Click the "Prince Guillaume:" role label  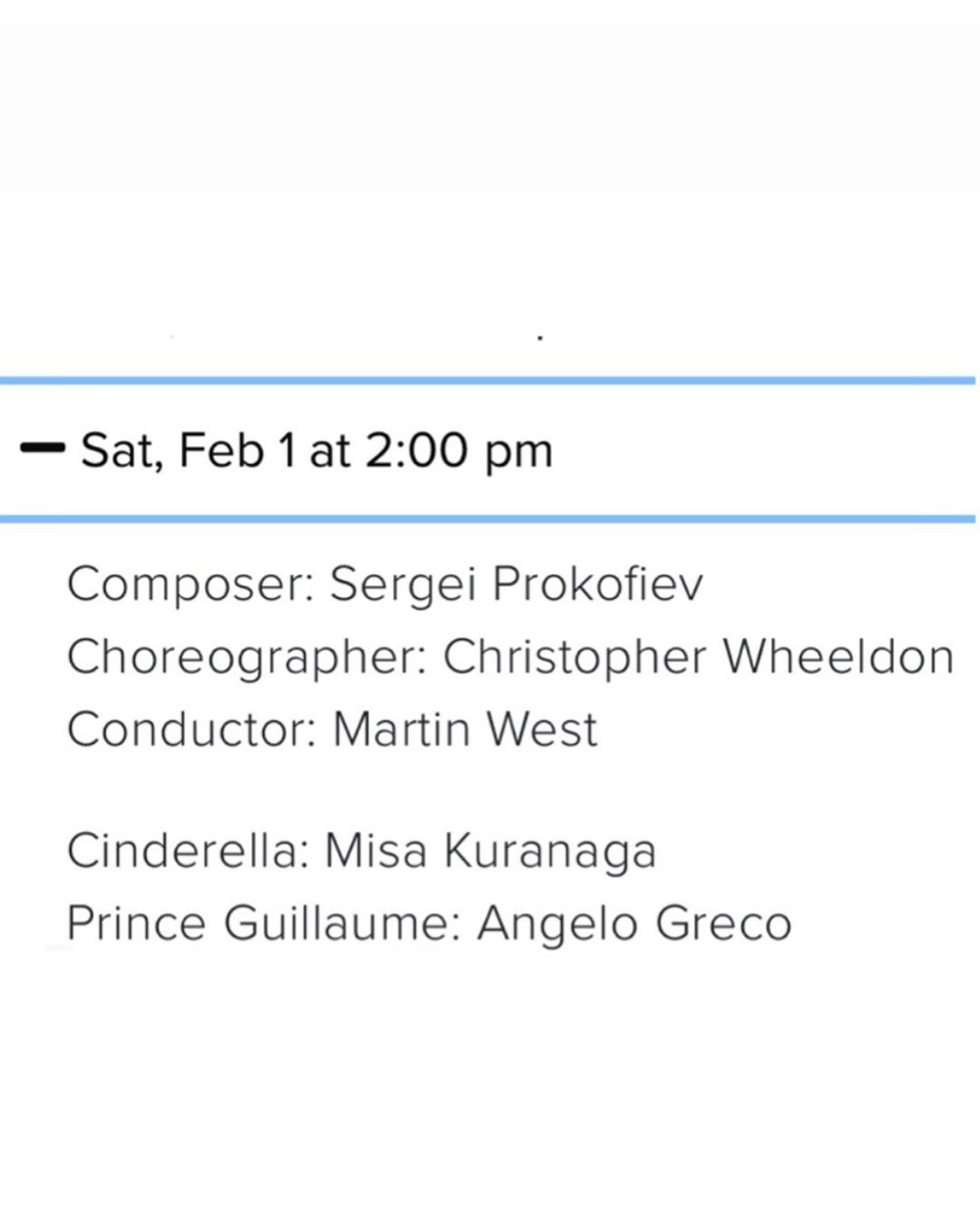pyautogui.click(x=264, y=923)
